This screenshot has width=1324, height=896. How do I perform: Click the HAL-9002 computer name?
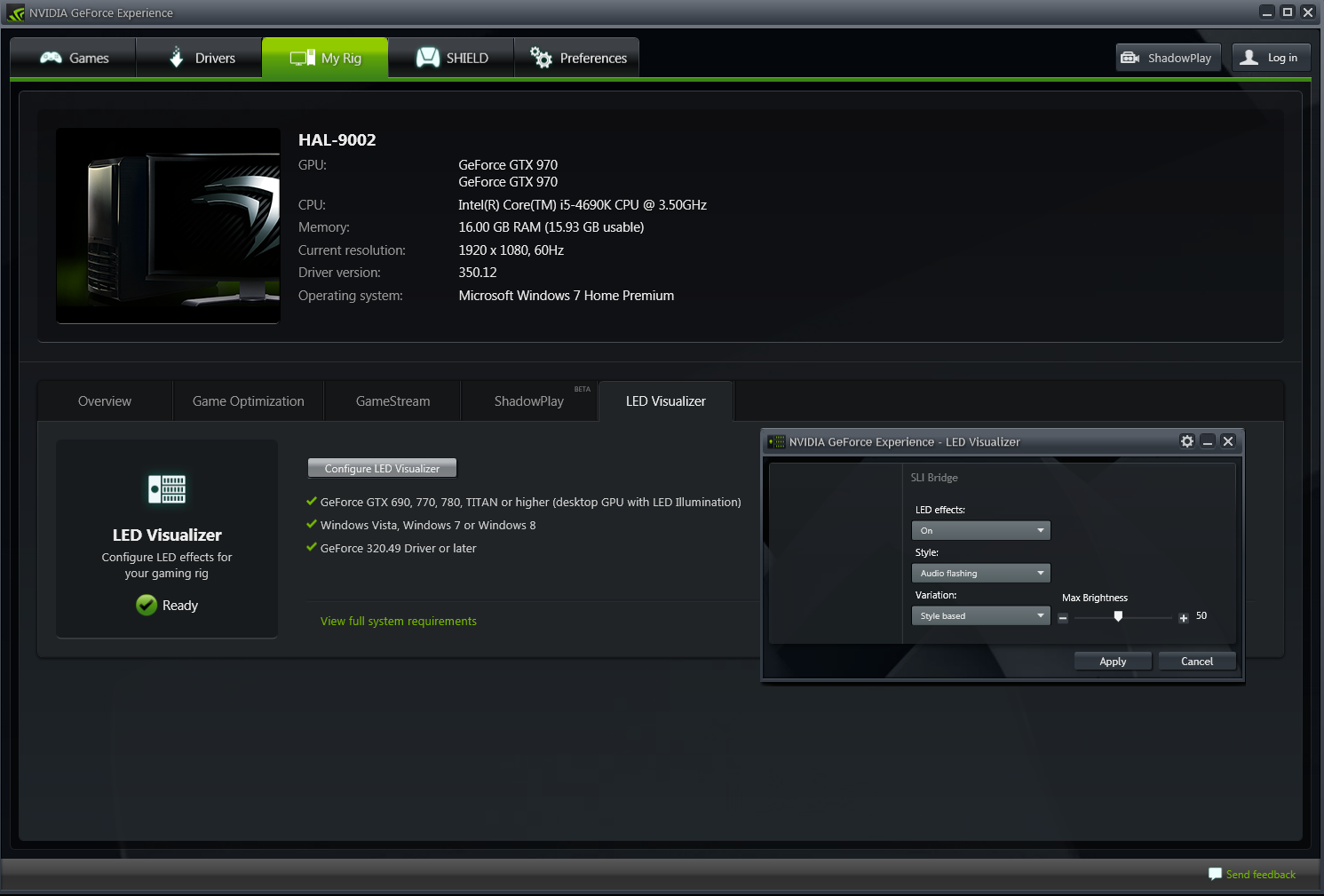337,139
